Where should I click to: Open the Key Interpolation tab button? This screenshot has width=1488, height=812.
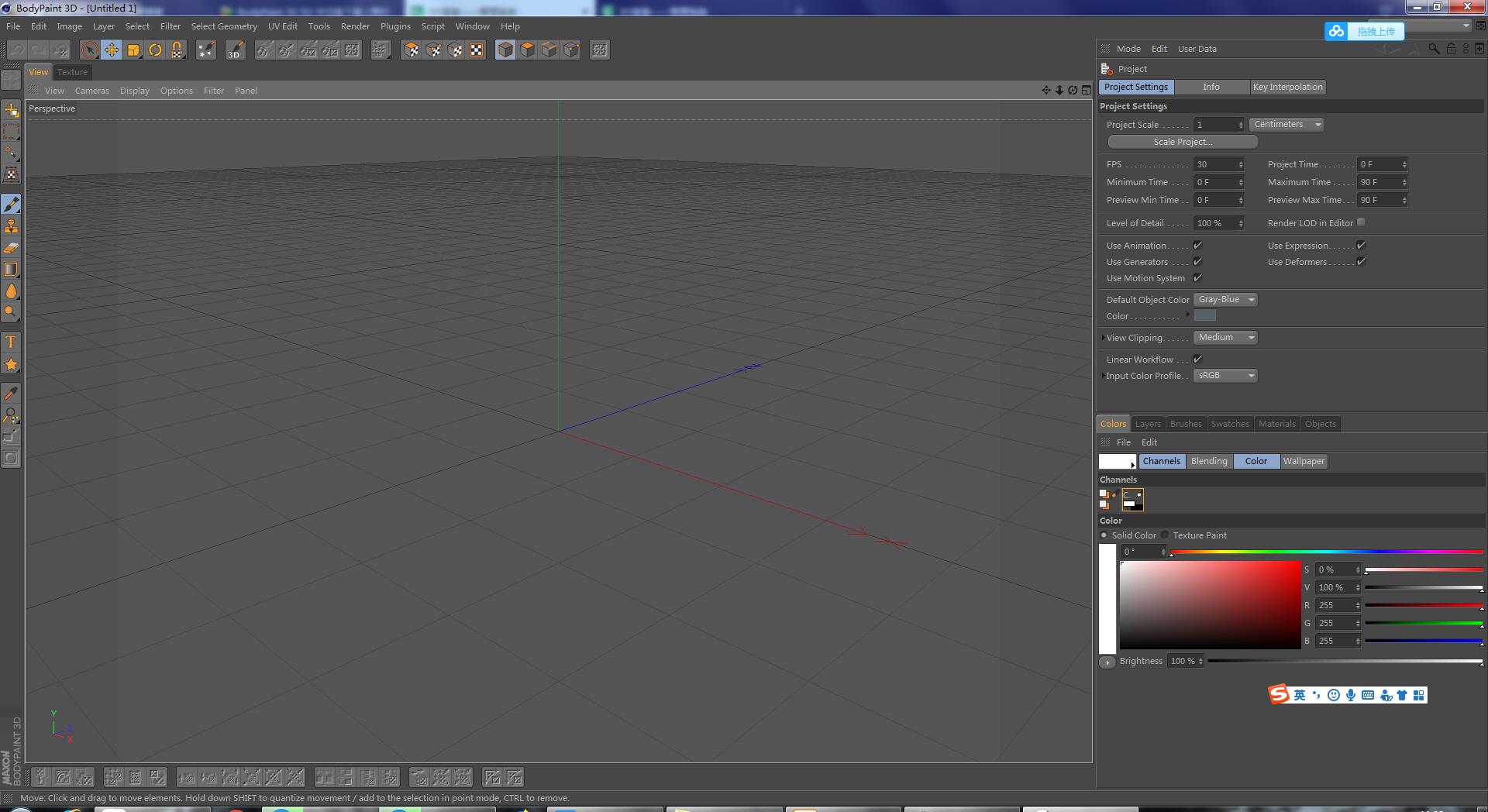point(1287,87)
